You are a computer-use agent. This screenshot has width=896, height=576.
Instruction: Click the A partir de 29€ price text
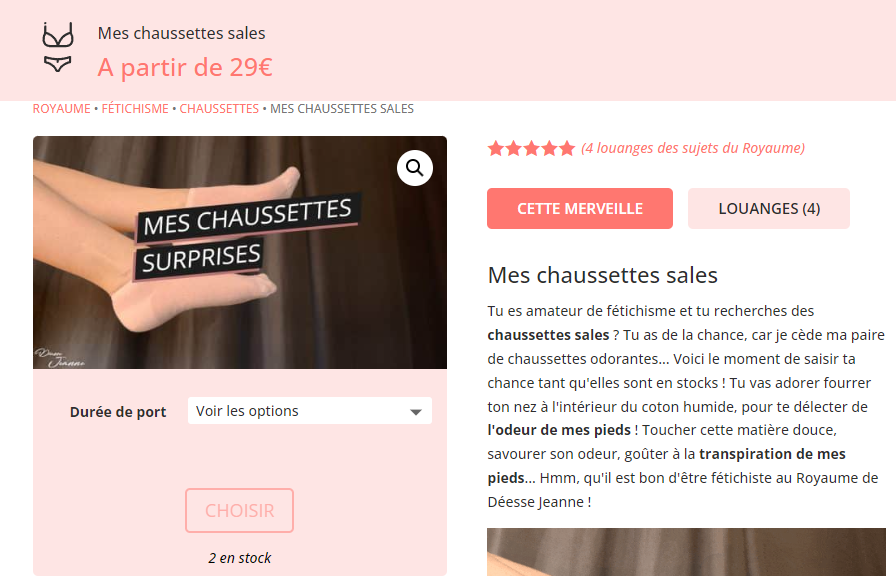coord(185,67)
